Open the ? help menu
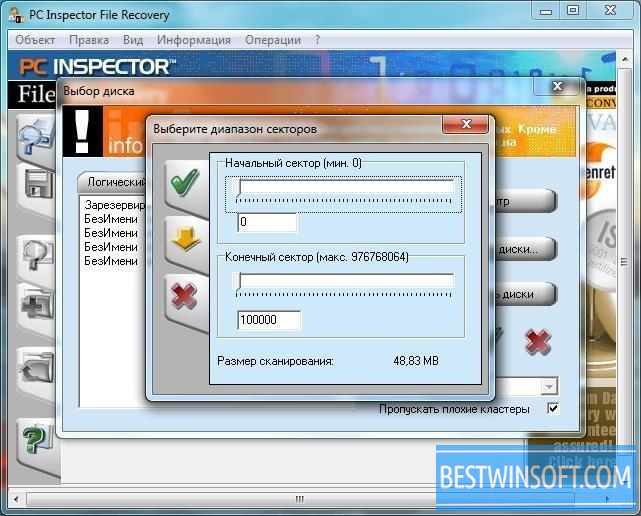The image size is (641, 516). click(x=318, y=40)
